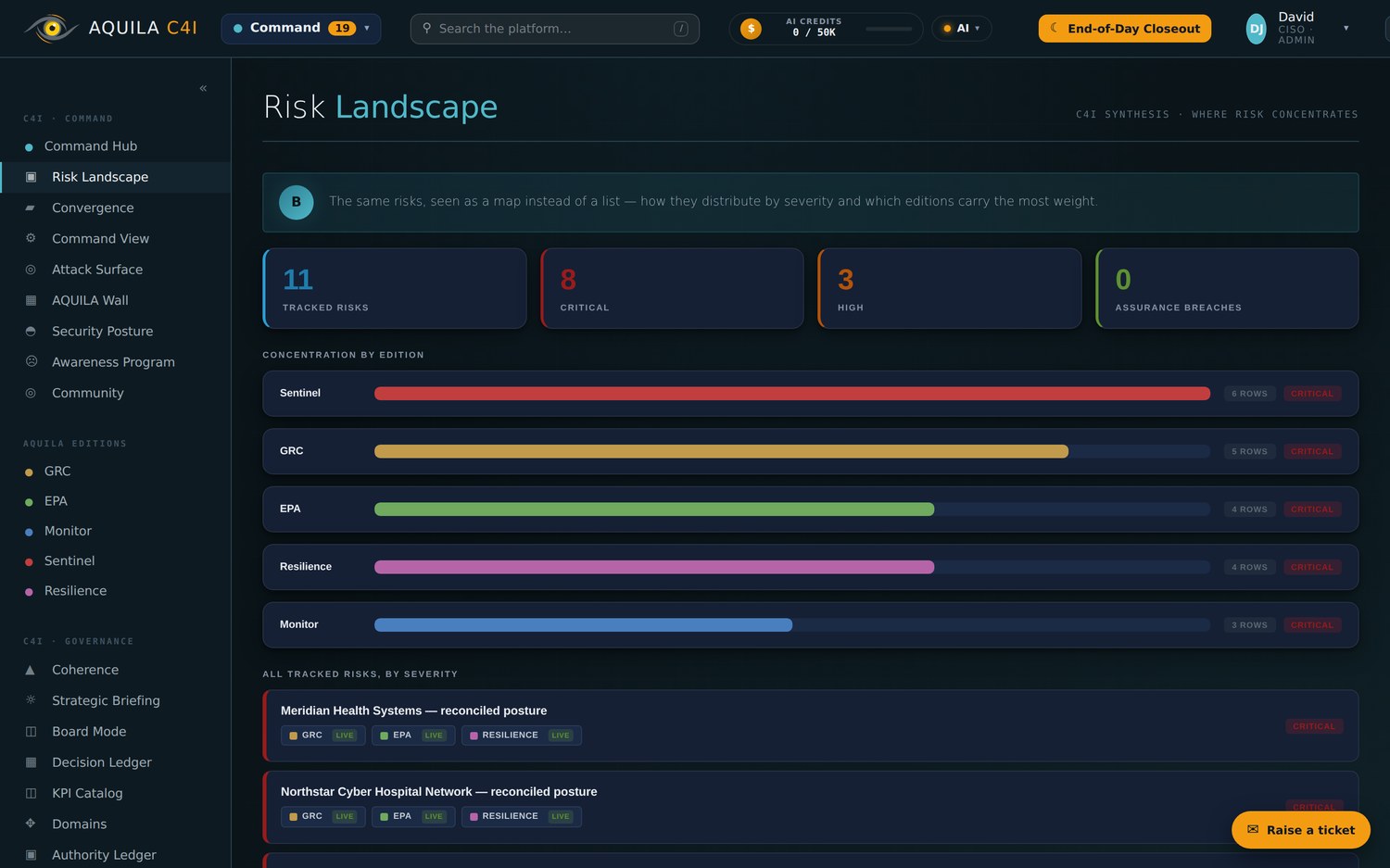This screenshot has height=868, width=1390.
Task: Click the KPI Catalog icon
Action: (31, 793)
